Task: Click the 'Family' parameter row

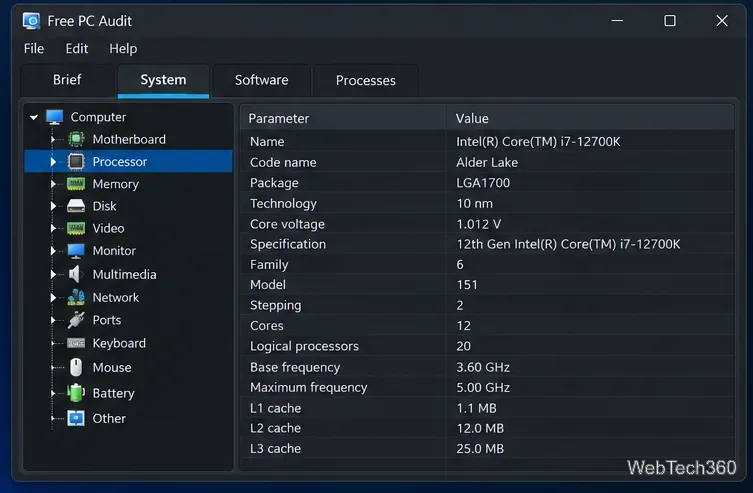Action: coord(487,265)
